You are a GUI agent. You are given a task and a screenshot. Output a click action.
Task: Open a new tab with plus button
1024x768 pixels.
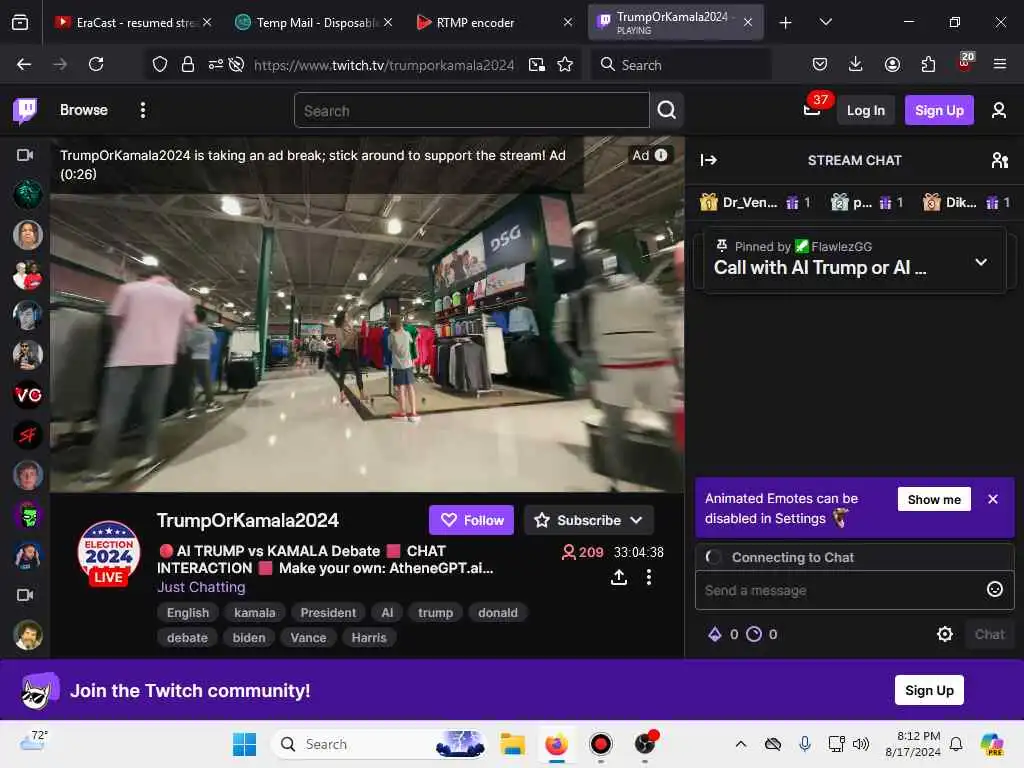pyautogui.click(x=786, y=23)
